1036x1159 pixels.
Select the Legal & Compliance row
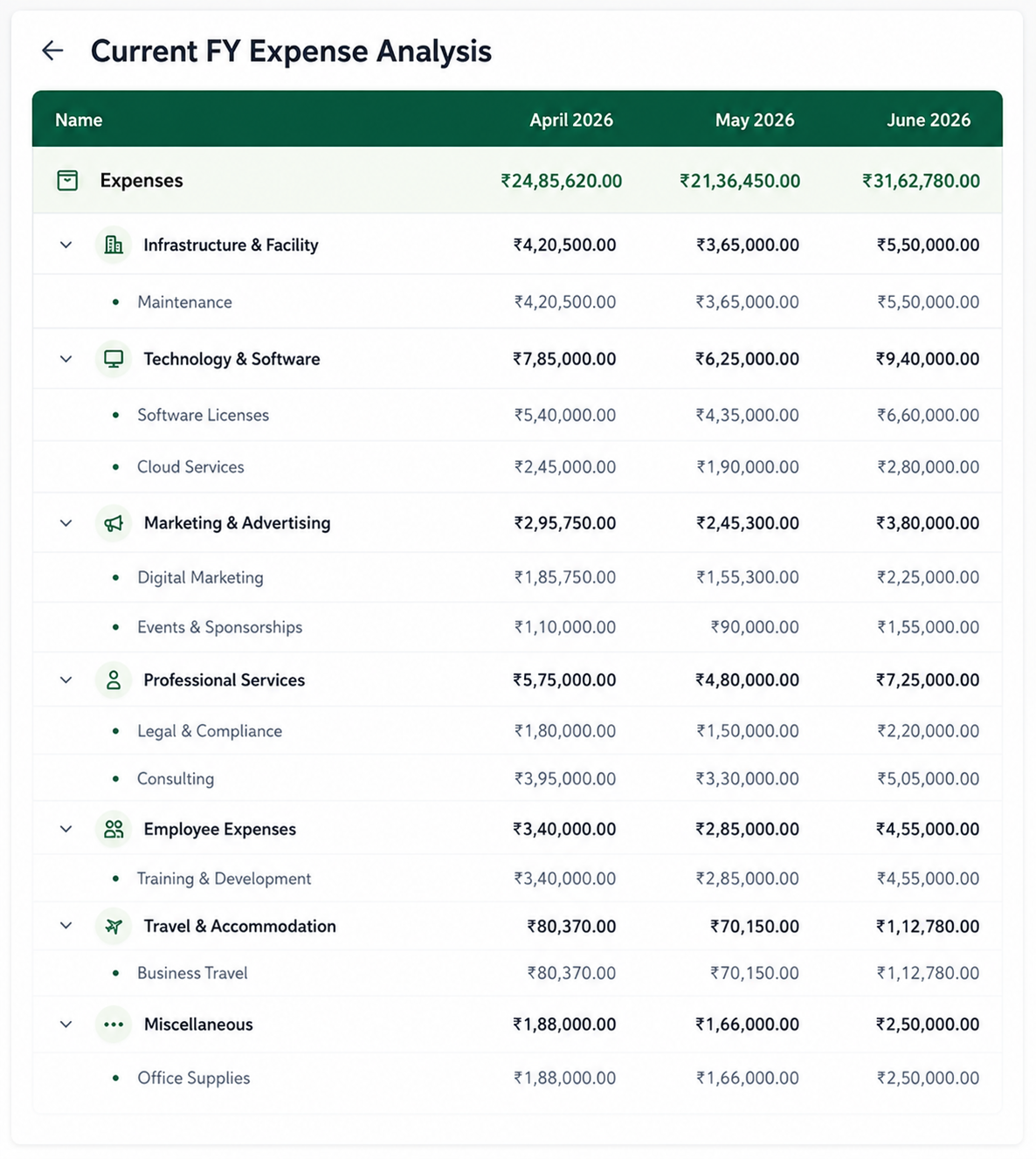tap(517, 731)
